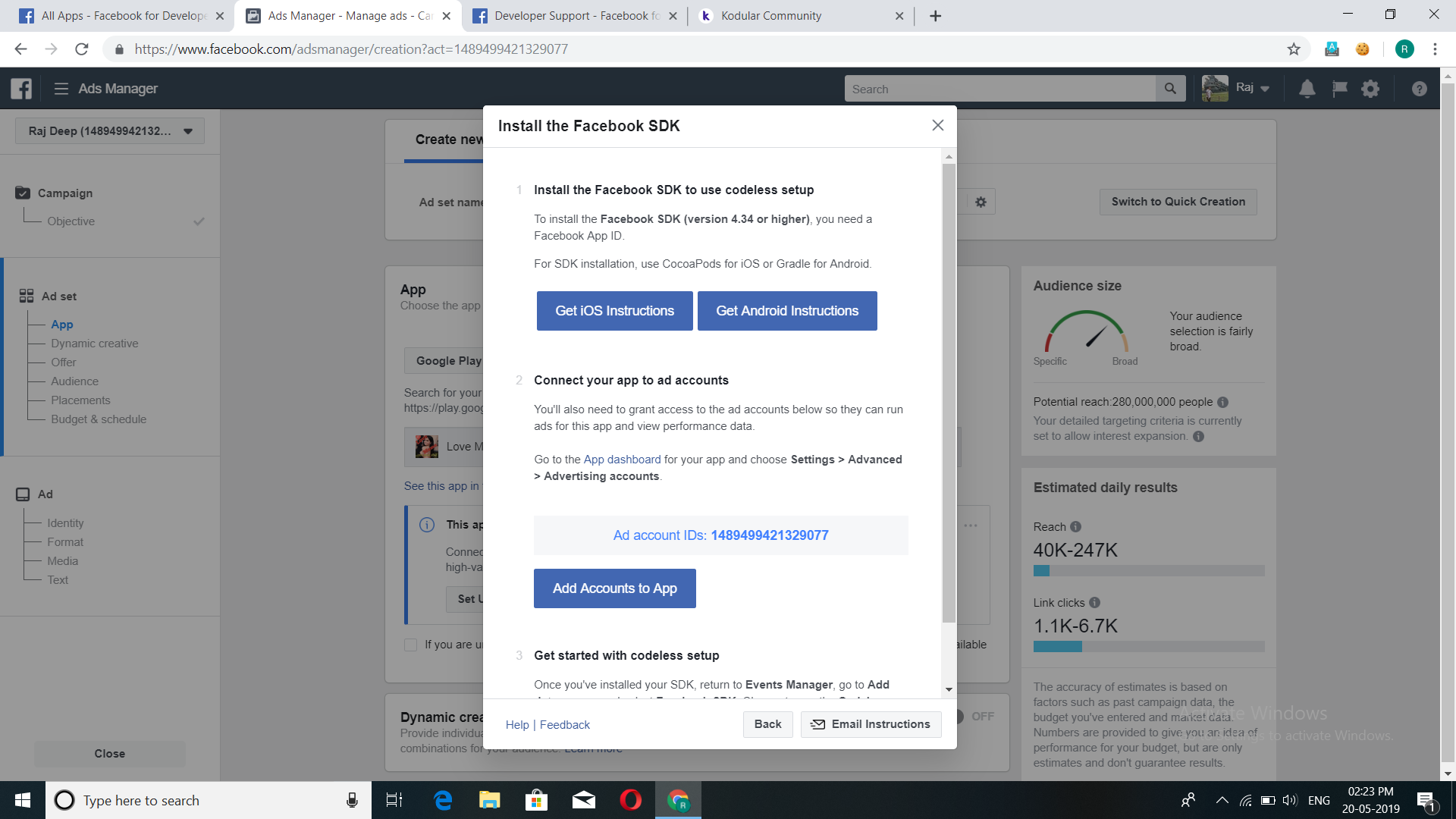Click Get Android Instructions button
Screen dimensions: 1456x819
787,311
